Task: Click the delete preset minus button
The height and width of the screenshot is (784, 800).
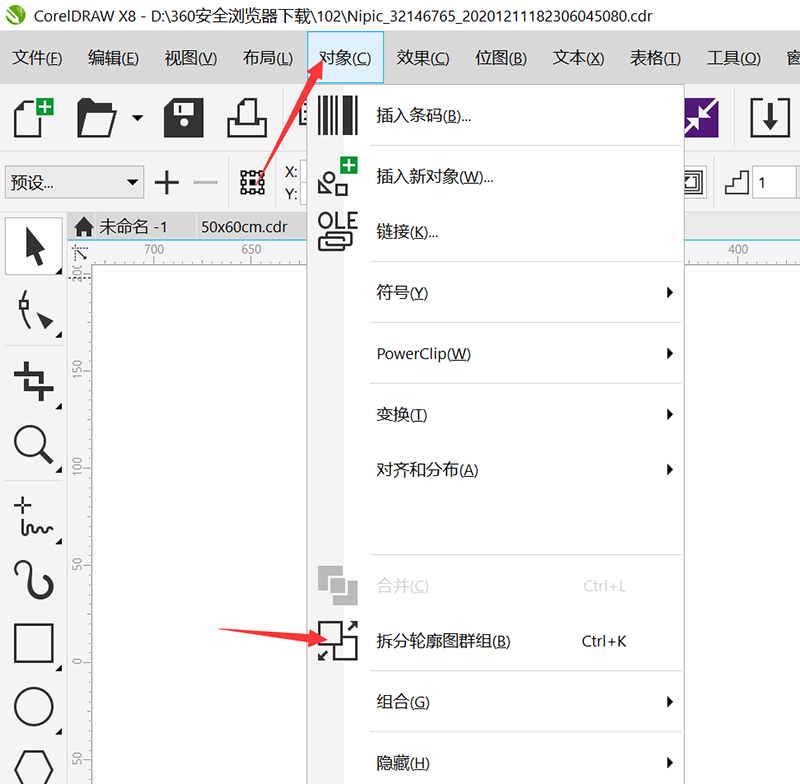Action: click(206, 182)
